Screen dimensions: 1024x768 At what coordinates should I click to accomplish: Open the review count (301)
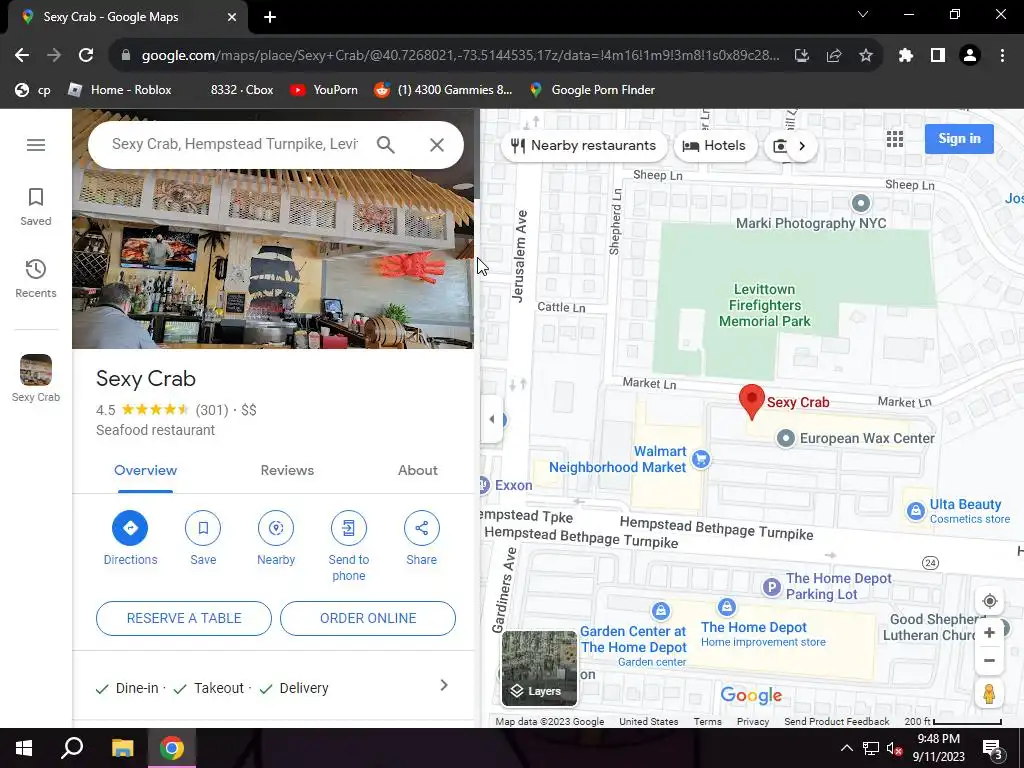pyautogui.click(x=212, y=410)
